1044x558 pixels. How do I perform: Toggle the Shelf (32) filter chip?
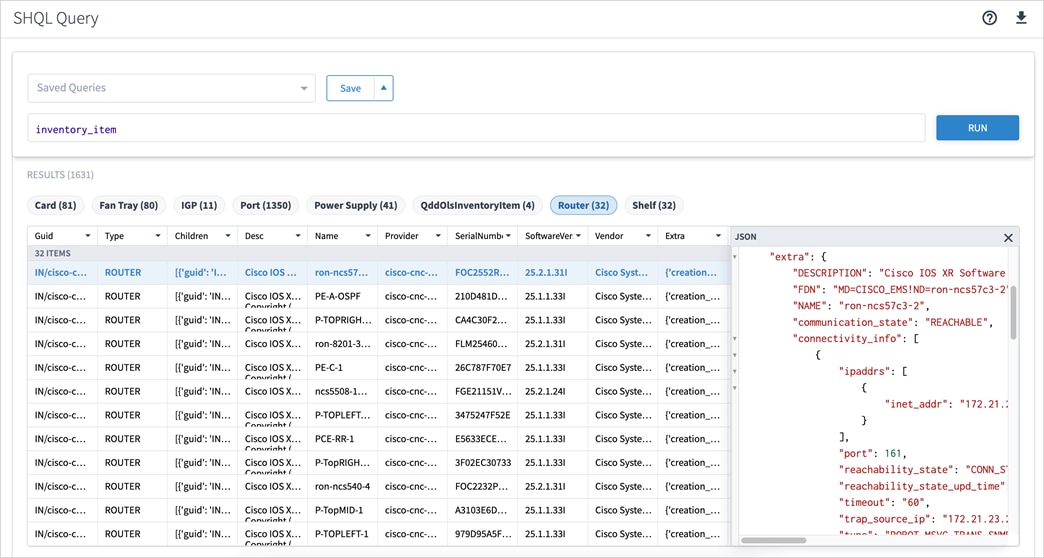654,205
